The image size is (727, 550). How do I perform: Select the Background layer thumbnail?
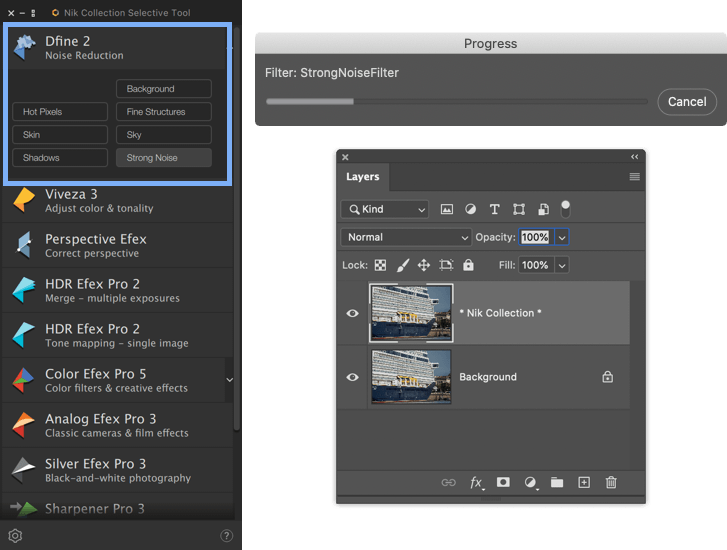tap(411, 377)
